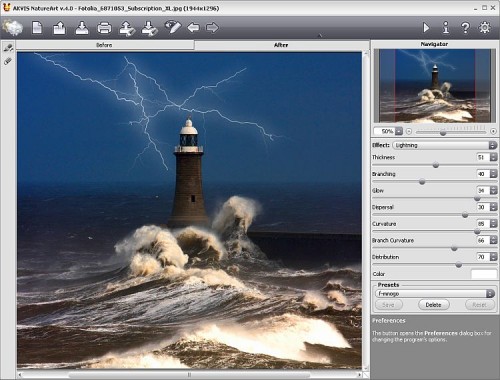Click the Save preset button
500x380 pixels.
pyautogui.click(x=388, y=305)
